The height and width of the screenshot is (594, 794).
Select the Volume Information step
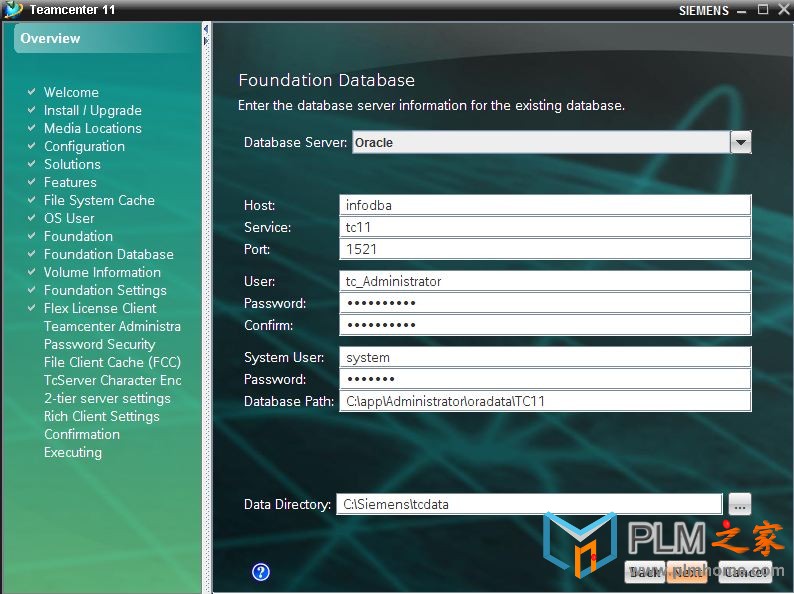[102, 272]
